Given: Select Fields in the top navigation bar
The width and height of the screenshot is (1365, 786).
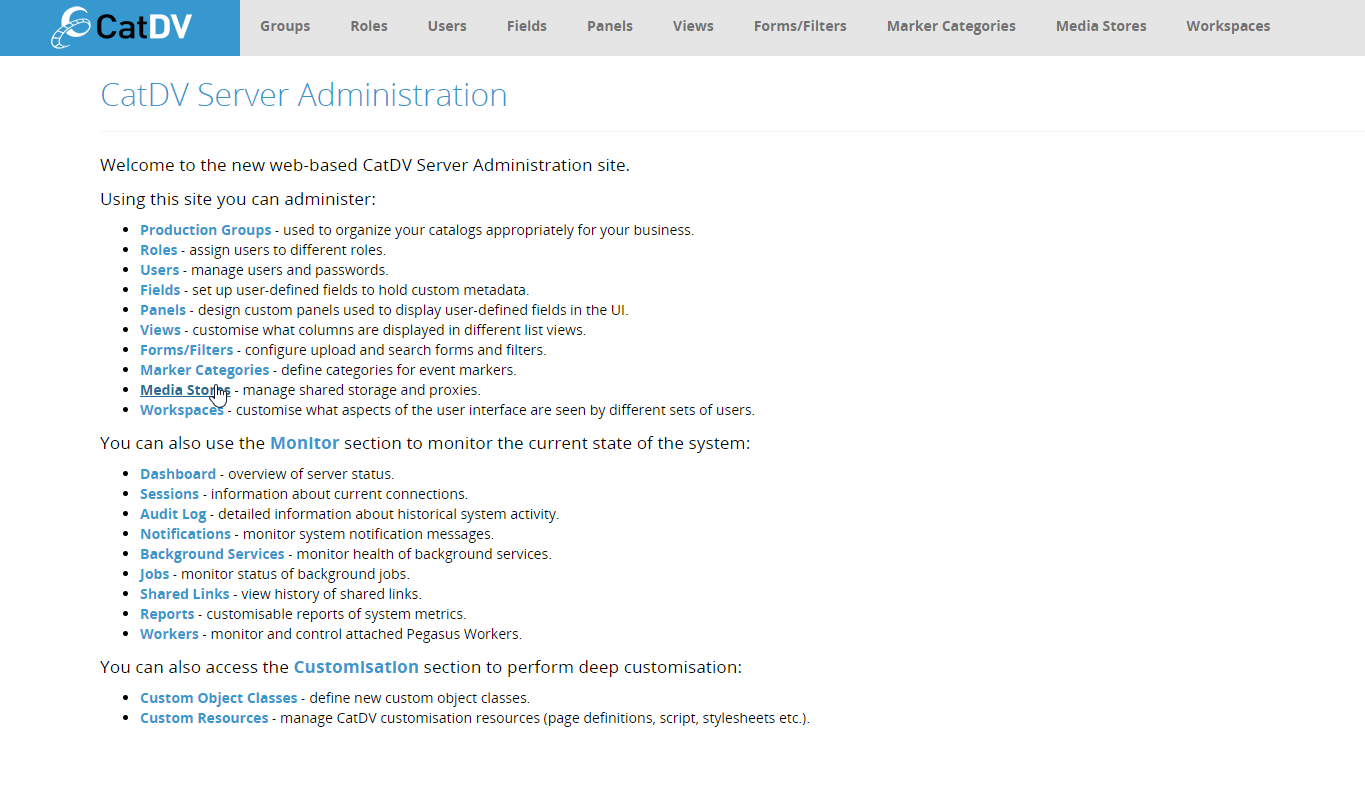Looking at the screenshot, I should coord(527,26).
